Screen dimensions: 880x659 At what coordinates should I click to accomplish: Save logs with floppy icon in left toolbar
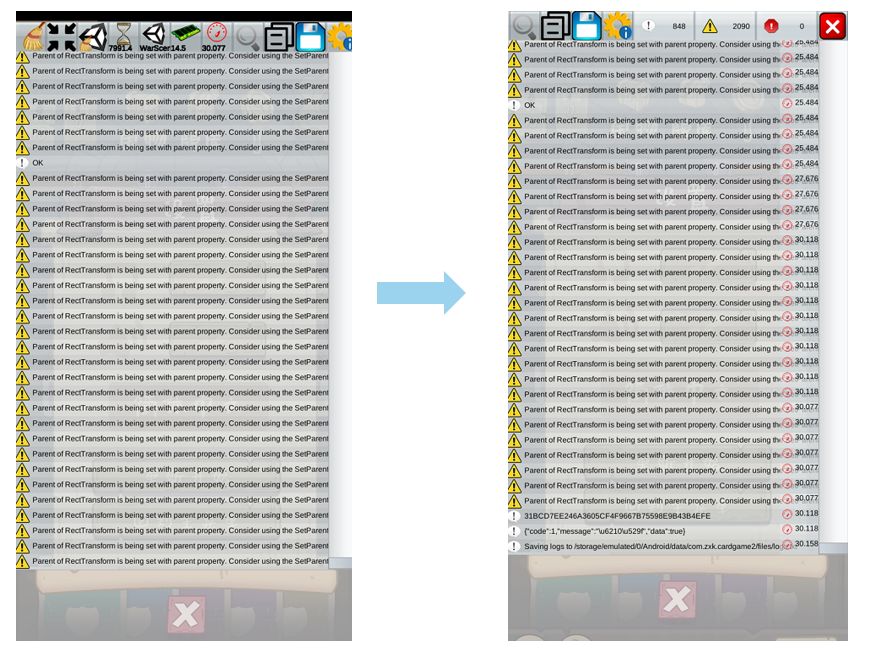310,37
